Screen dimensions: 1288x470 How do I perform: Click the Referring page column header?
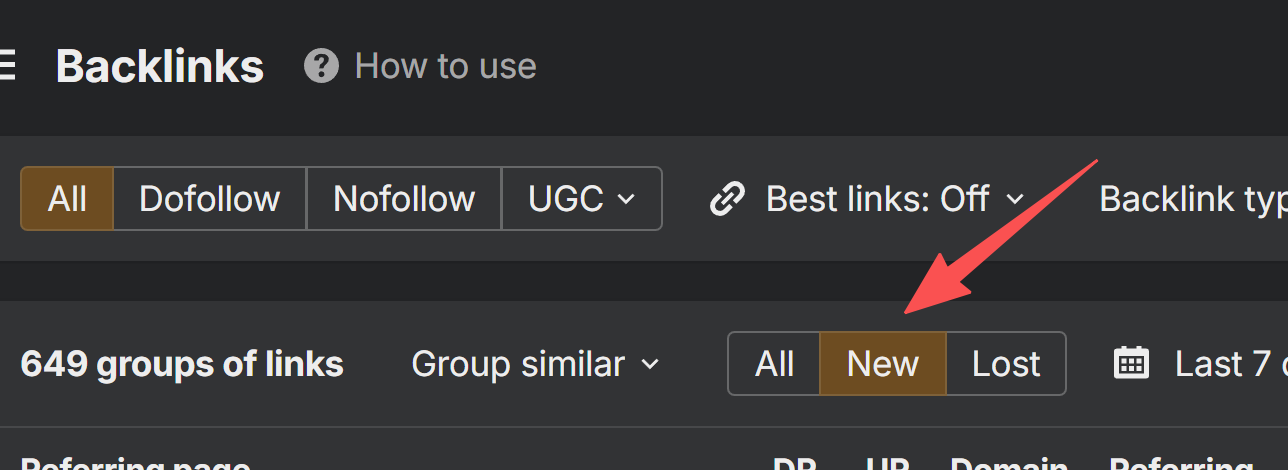coord(135,463)
